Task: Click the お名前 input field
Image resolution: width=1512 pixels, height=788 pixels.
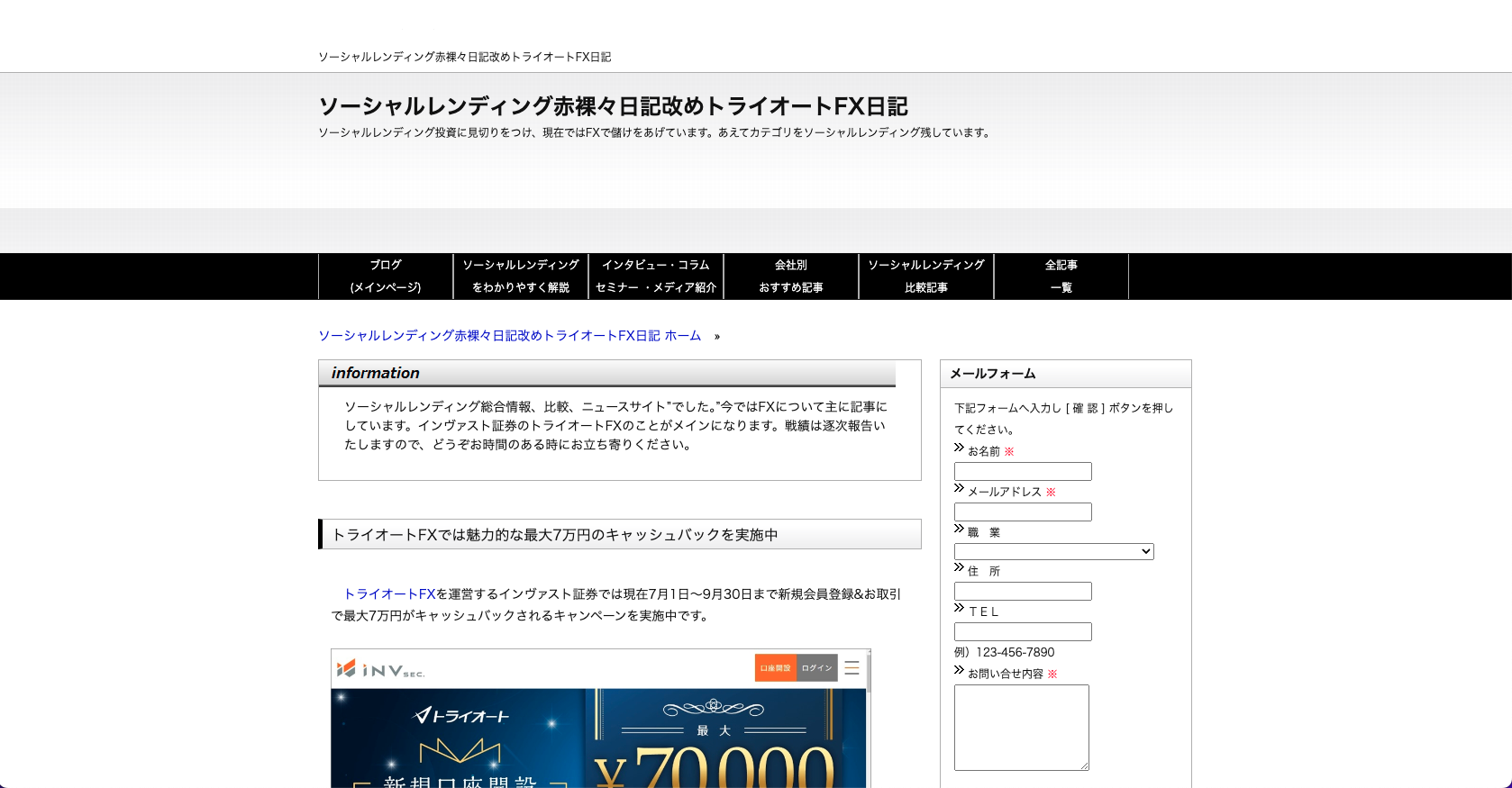Action: coord(1023,471)
